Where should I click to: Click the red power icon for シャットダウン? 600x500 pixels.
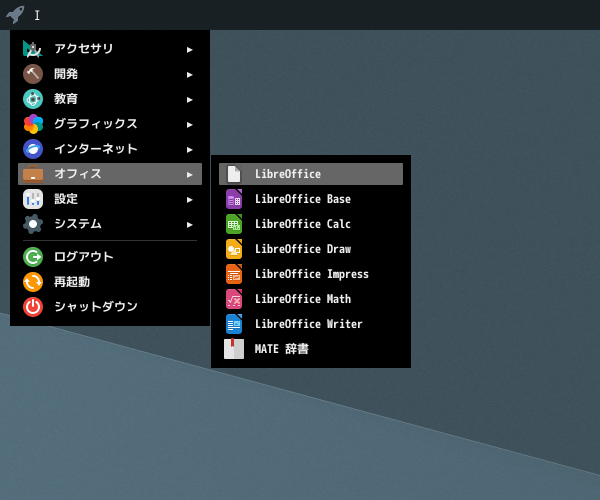(x=33, y=307)
